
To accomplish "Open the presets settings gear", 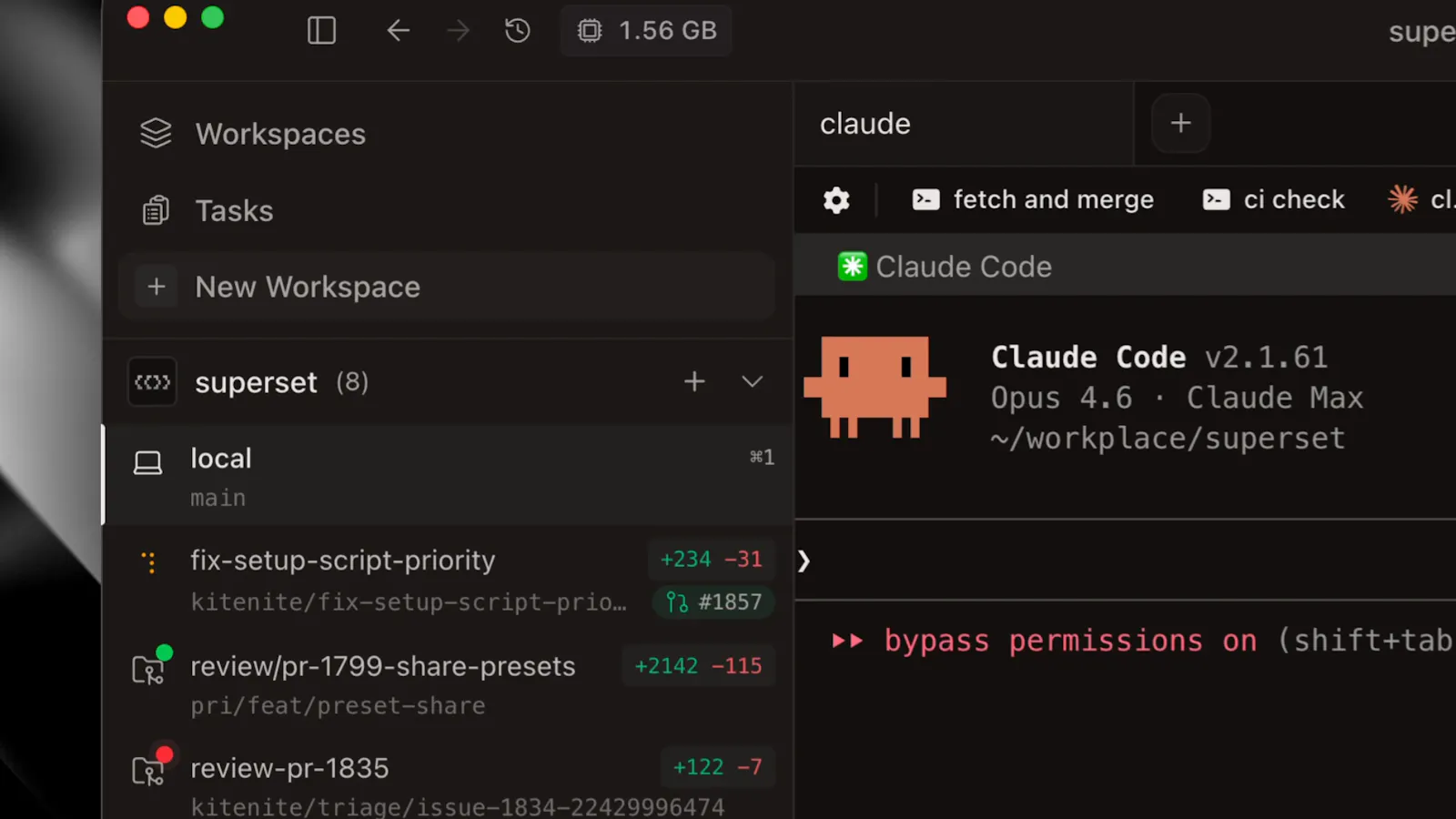I will pyautogui.click(x=836, y=200).
